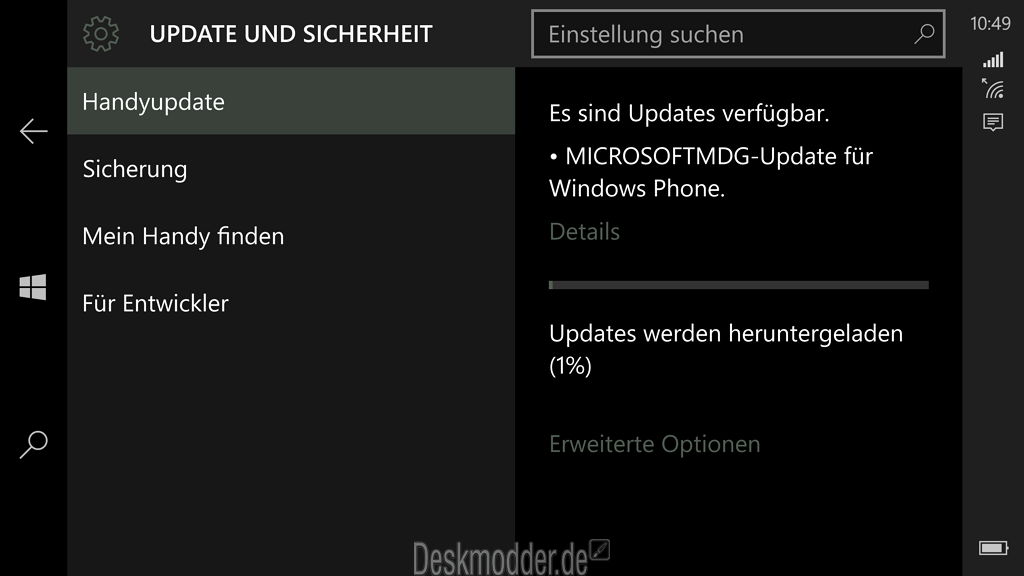Click the settings gear icon in header
This screenshot has height=576, width=1024.
coord(101,34)
